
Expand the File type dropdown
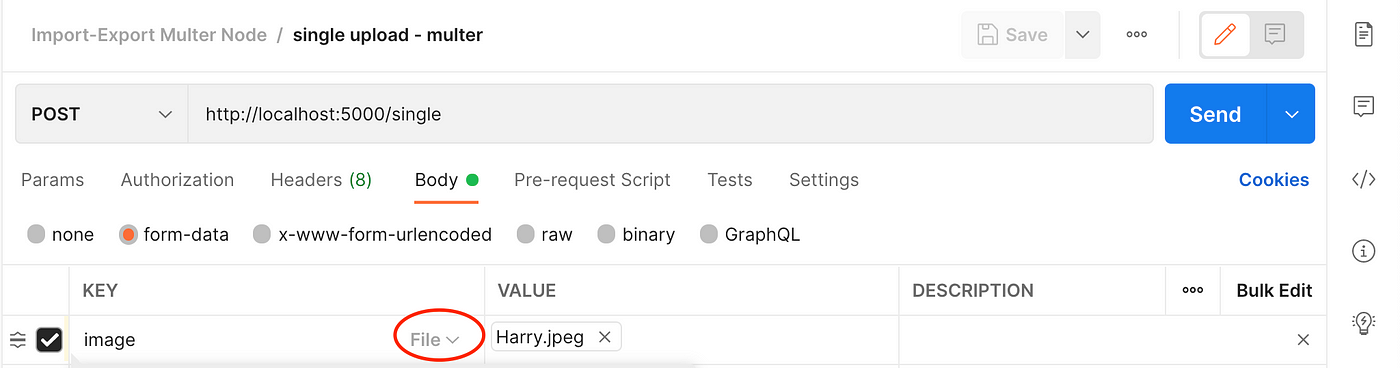pos(435,340)
